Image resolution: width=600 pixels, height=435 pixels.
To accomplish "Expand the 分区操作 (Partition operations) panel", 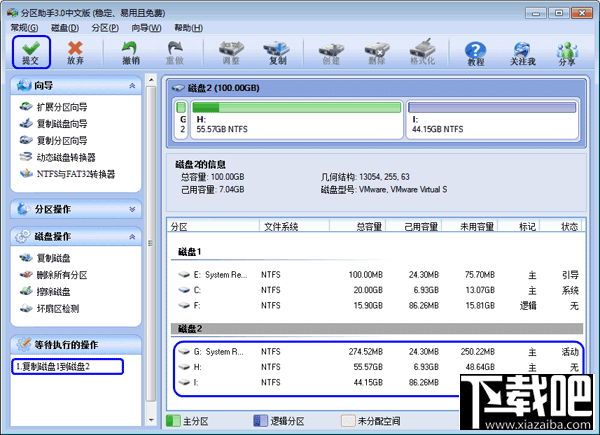I will point(133,208).
